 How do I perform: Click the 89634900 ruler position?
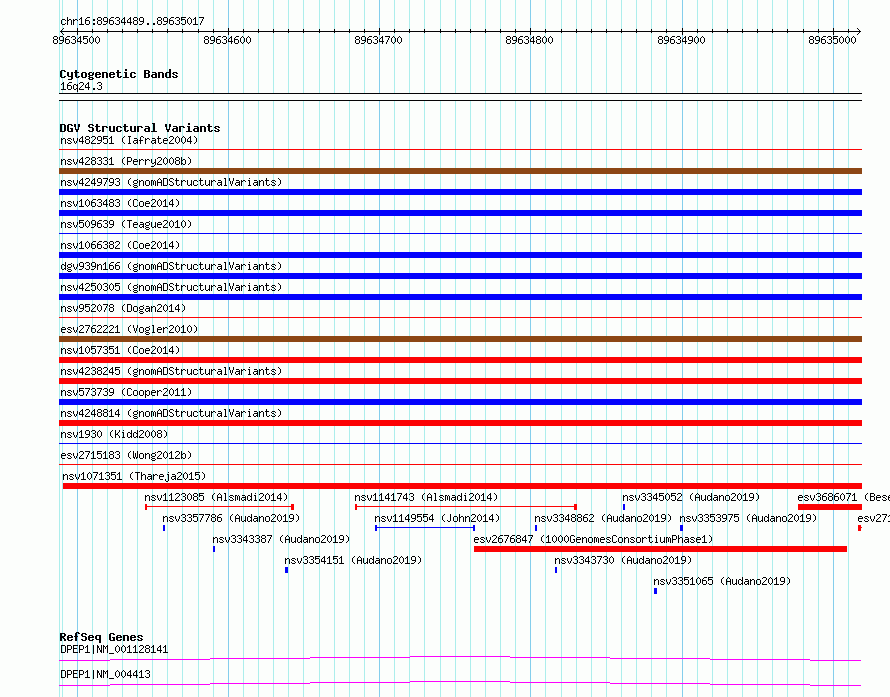click(x=681, y=40)
